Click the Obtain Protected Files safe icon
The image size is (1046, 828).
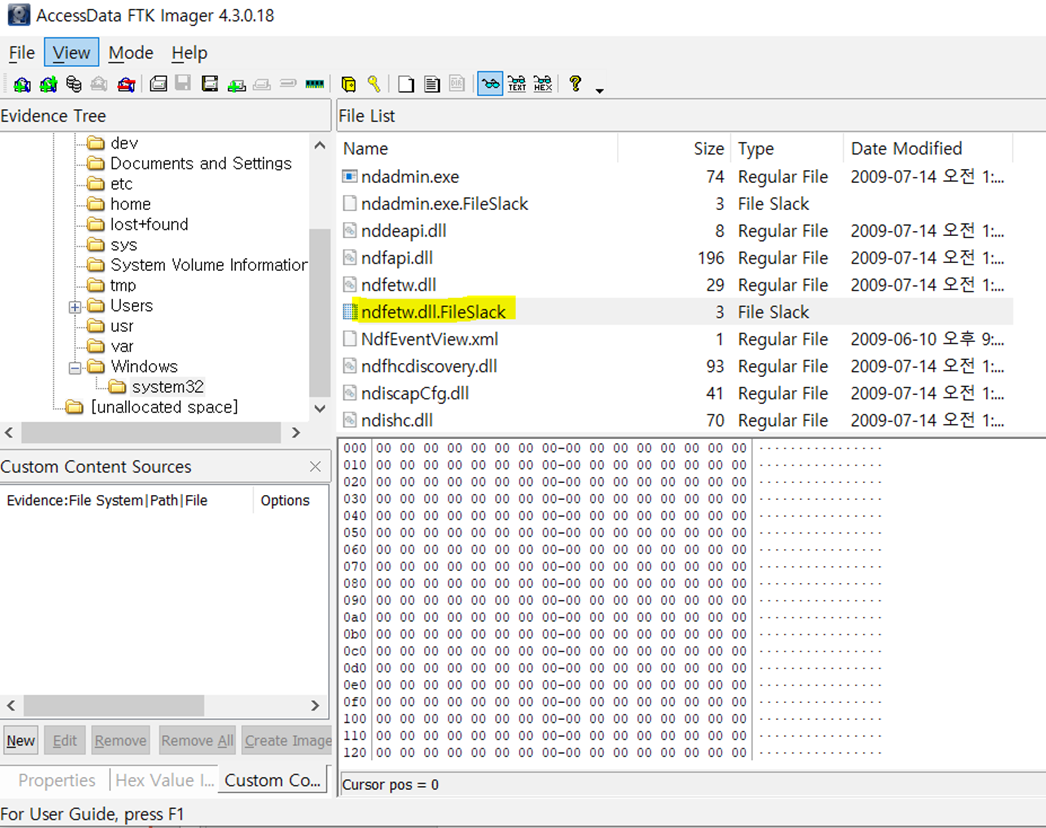(348, 84)
